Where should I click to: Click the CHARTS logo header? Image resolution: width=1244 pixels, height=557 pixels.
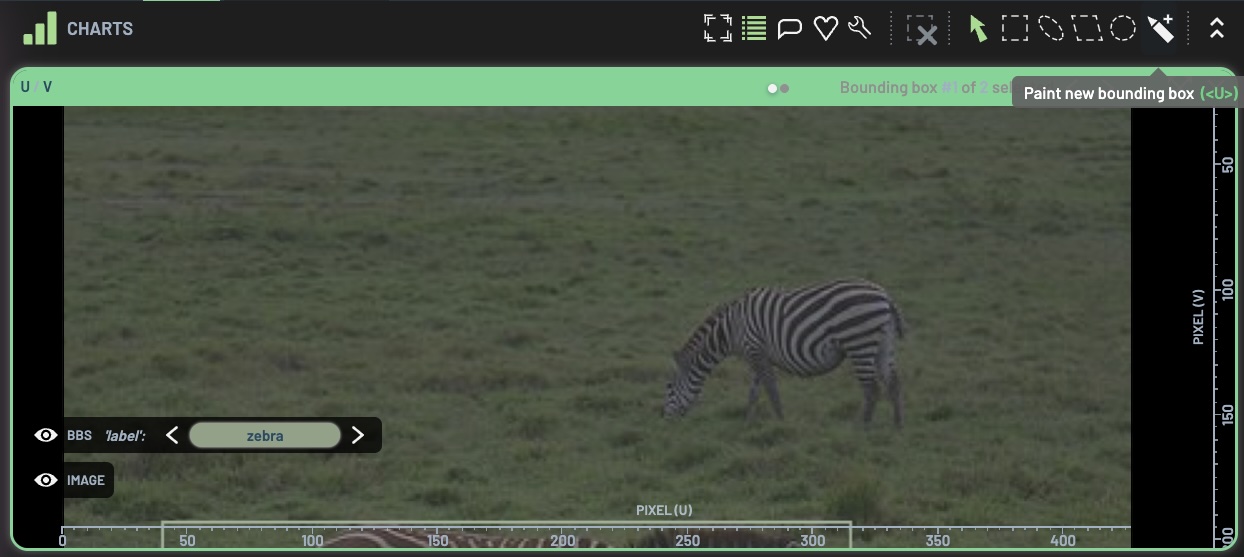click(x=78, y=28)
